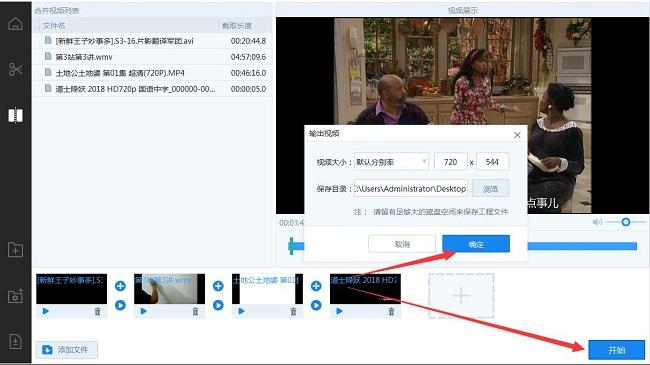Image resolution: width=650 pixels, height=365 pixels.
Task: Click play-transition icon between first and second clips
Action: (x=120, y=305)
